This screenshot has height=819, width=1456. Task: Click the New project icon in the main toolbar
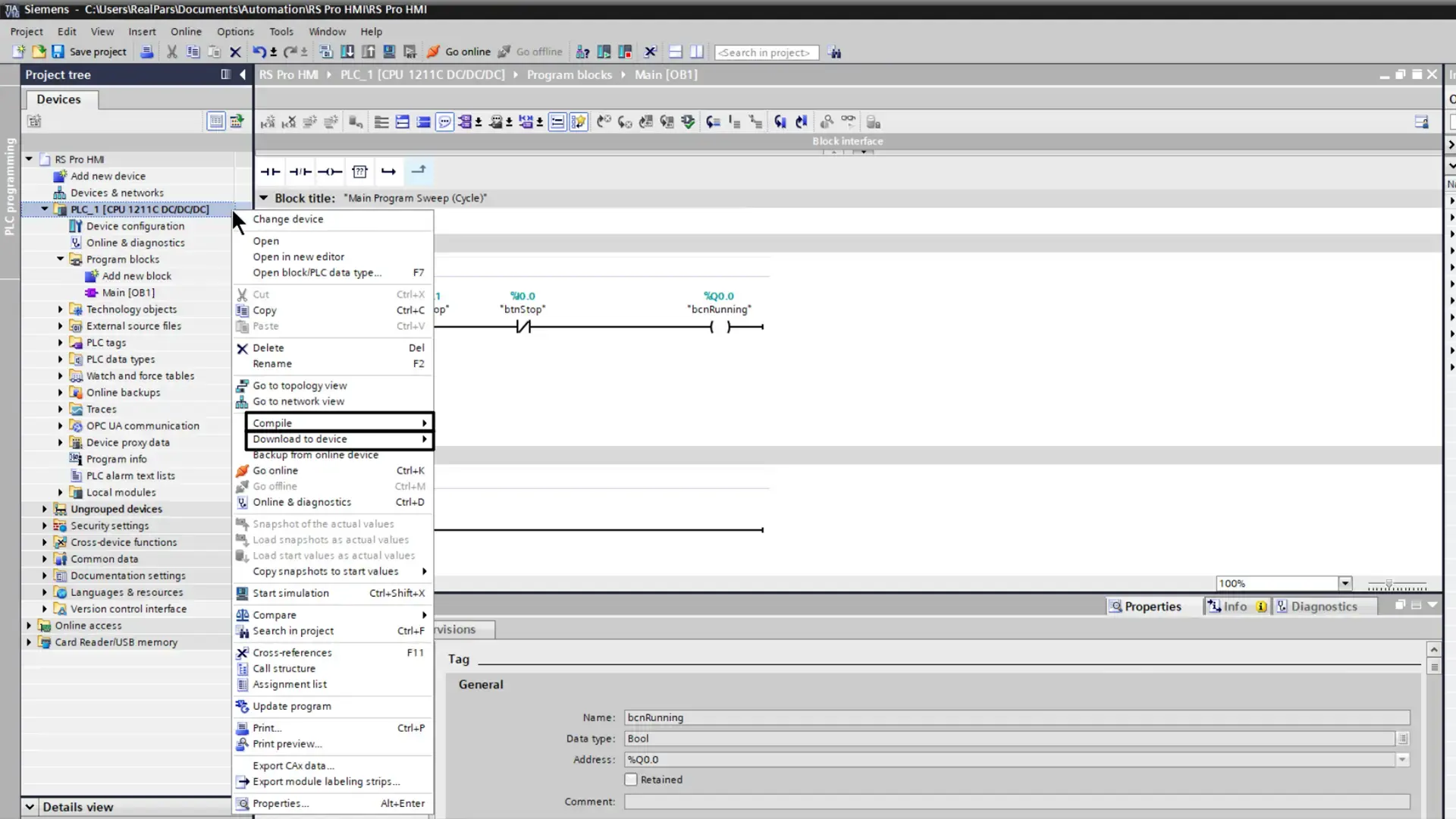[18, 52]
